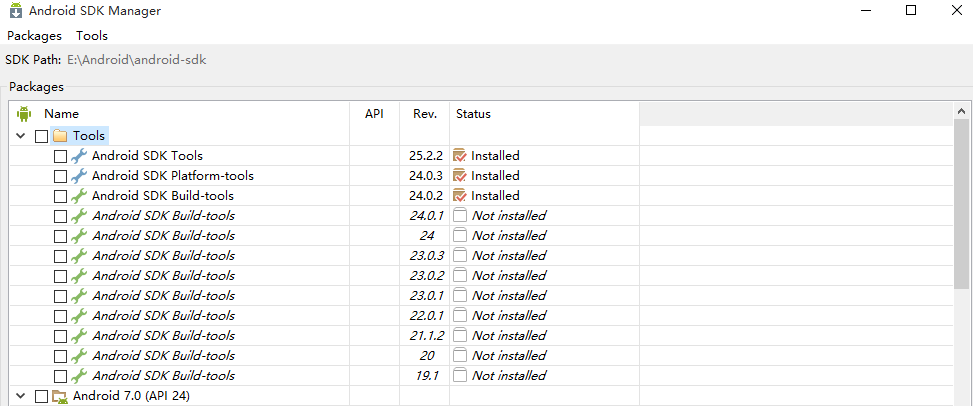Click revision value 24.0.3

(426, 176)
